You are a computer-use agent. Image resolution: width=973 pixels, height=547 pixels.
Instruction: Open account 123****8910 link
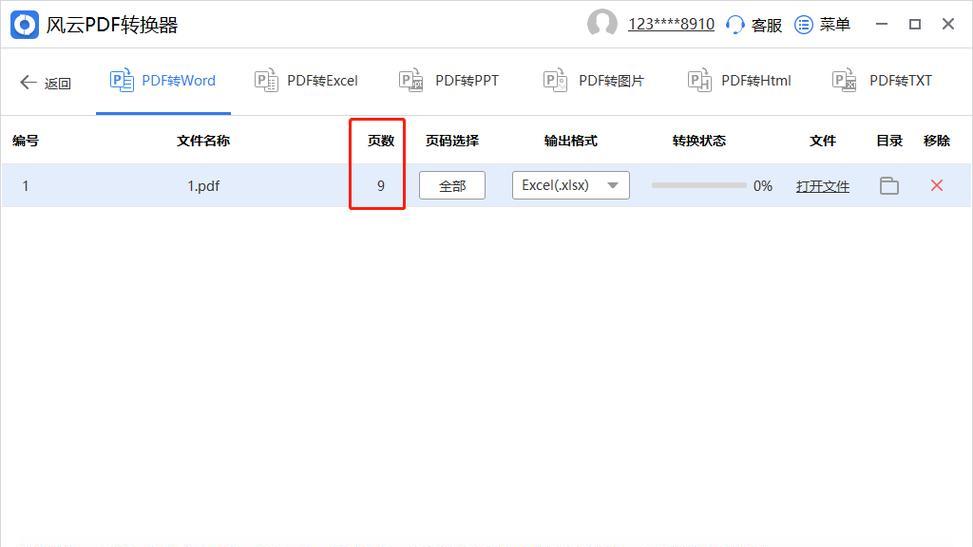point(671,24)
